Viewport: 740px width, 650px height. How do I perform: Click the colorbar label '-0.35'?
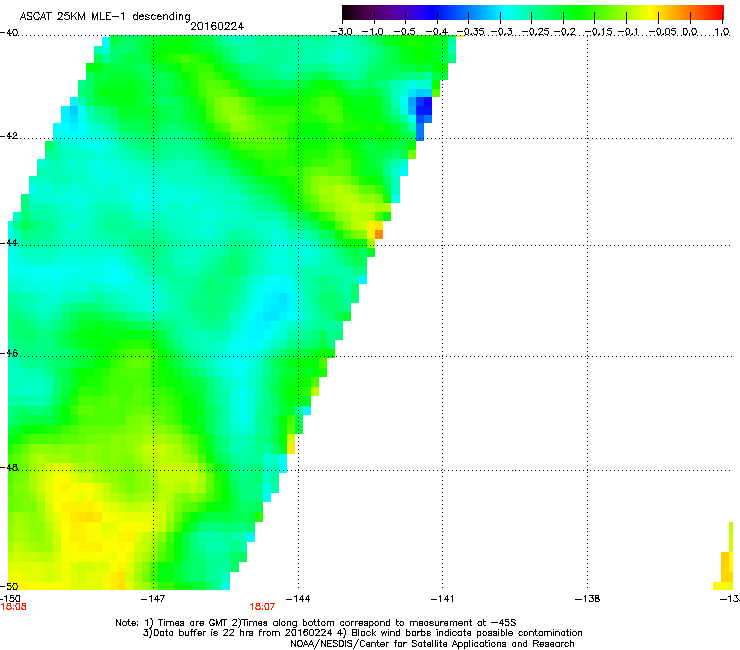click(x=471, y=32)
